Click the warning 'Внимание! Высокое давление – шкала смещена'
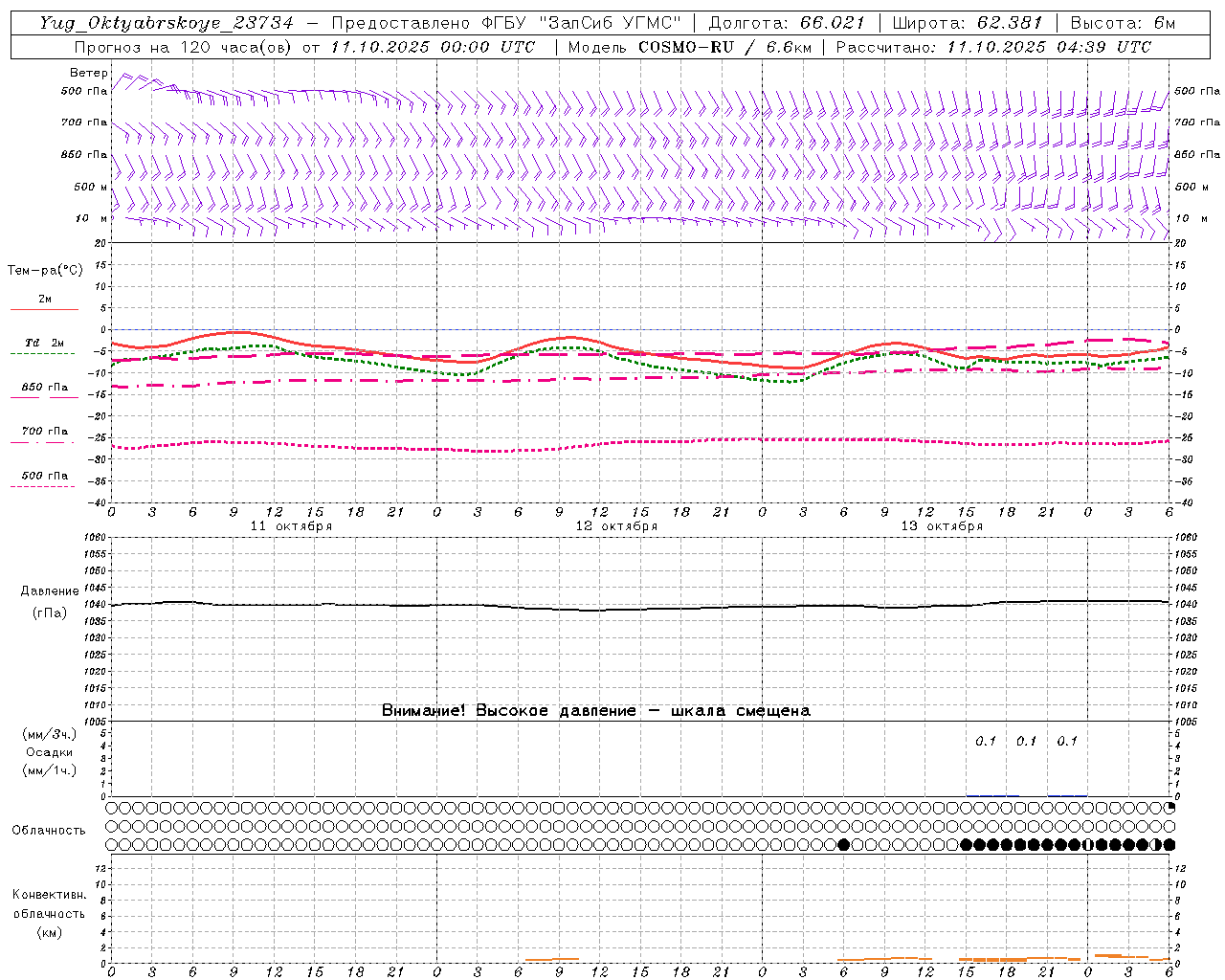 [595, 711]
